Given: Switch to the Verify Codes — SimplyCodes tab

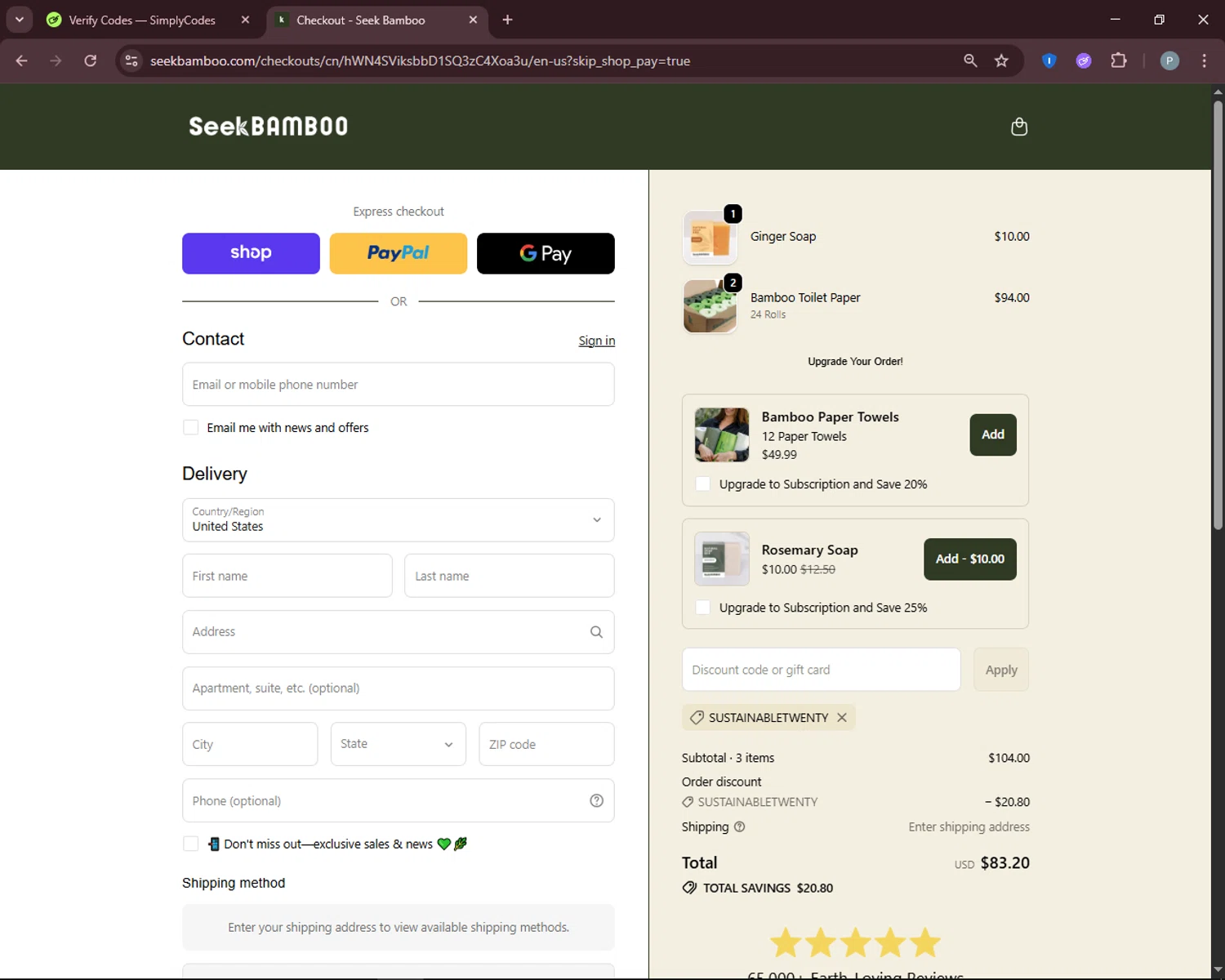Looking at the screenshot, I should [x=141, y=20].
